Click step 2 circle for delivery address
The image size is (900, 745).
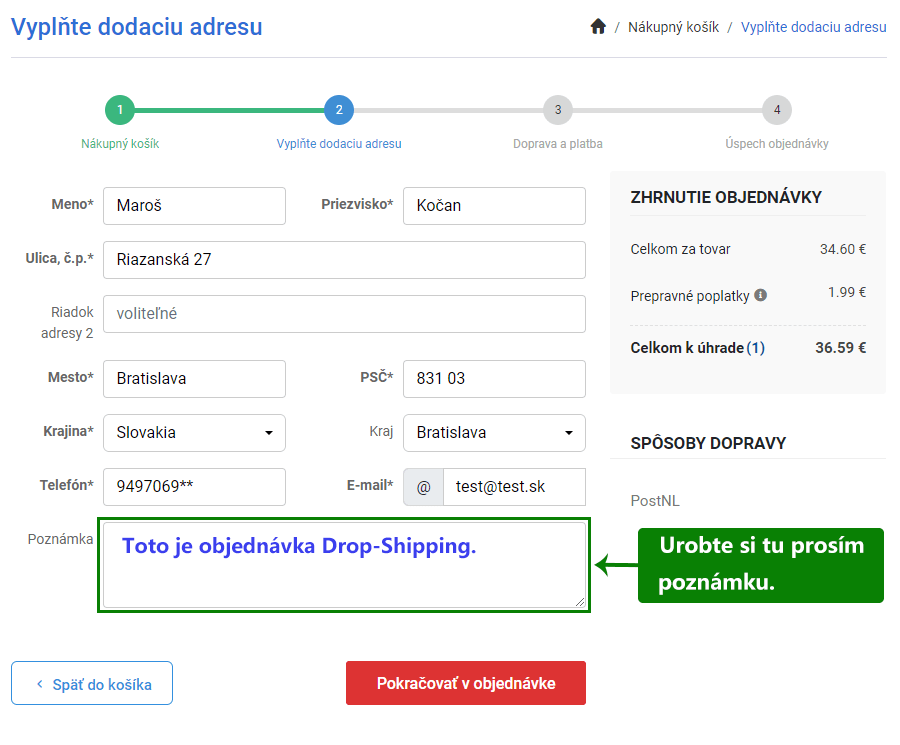tap(339, 110)
